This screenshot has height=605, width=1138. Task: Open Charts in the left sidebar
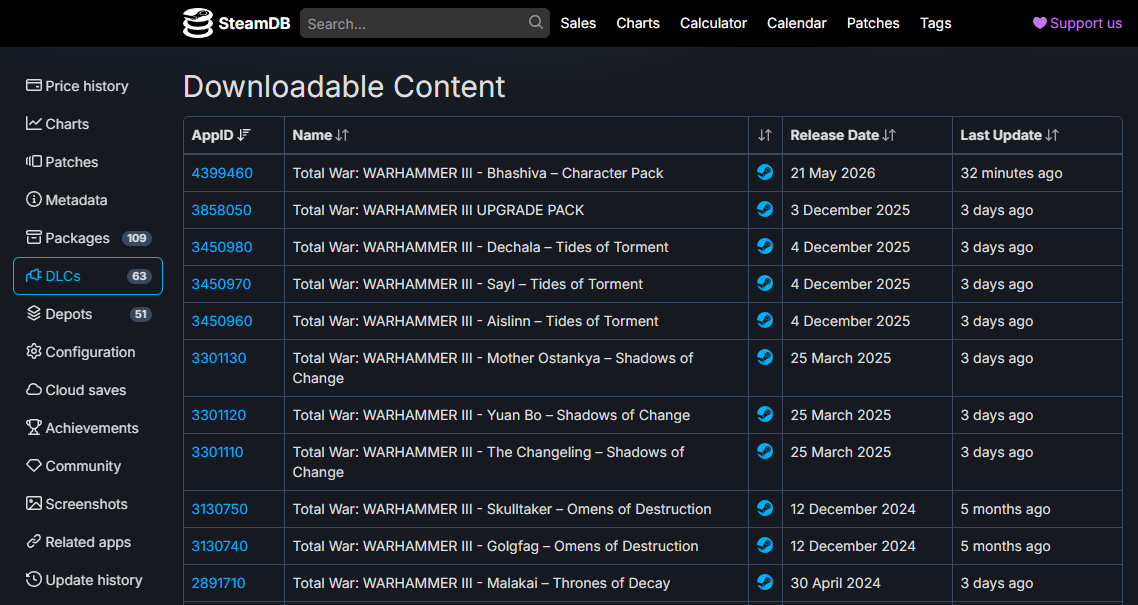pyautogui.click(x=88, y=124)
